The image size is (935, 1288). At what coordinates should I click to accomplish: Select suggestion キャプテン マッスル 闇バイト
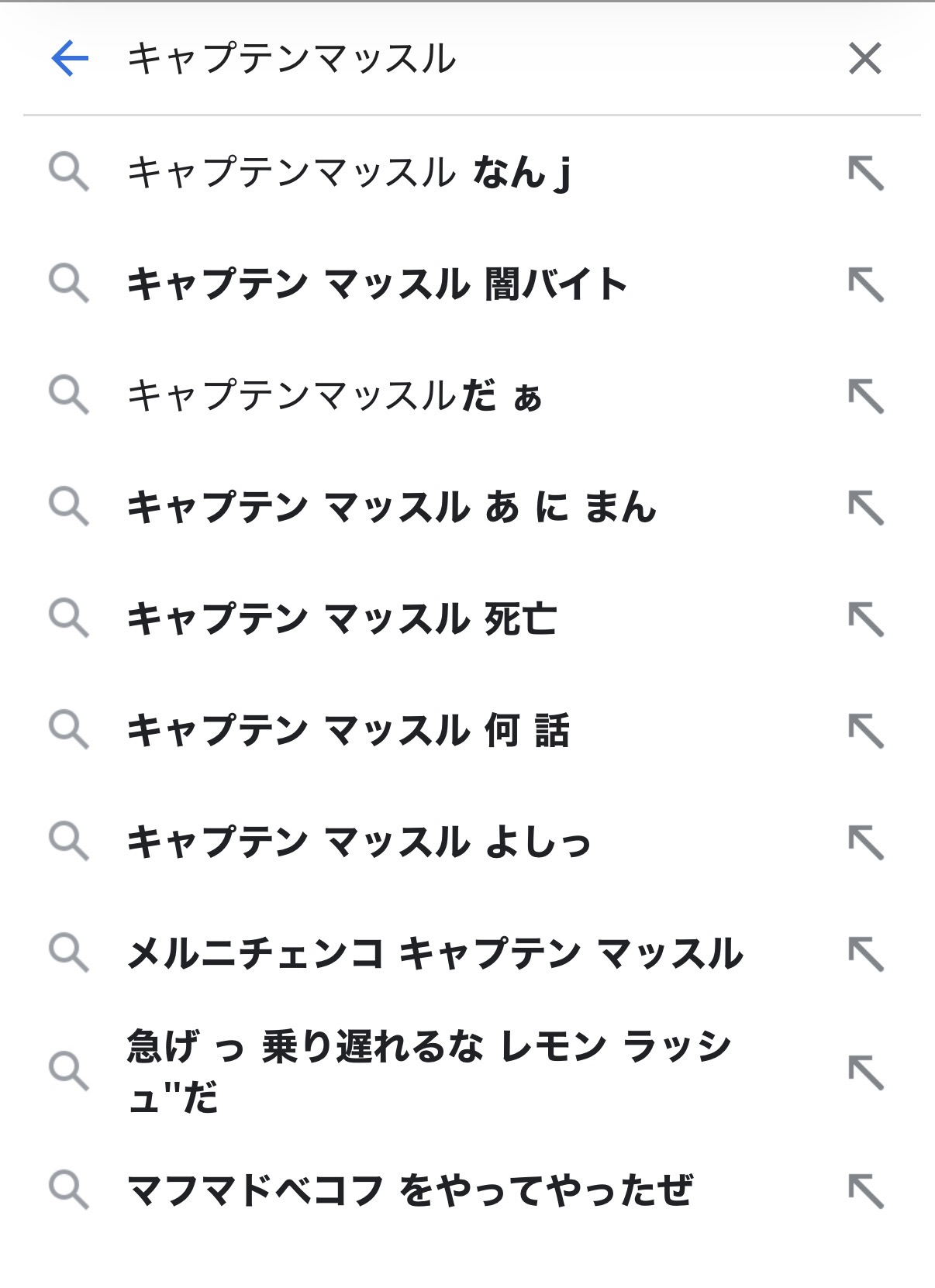[377, 284]
